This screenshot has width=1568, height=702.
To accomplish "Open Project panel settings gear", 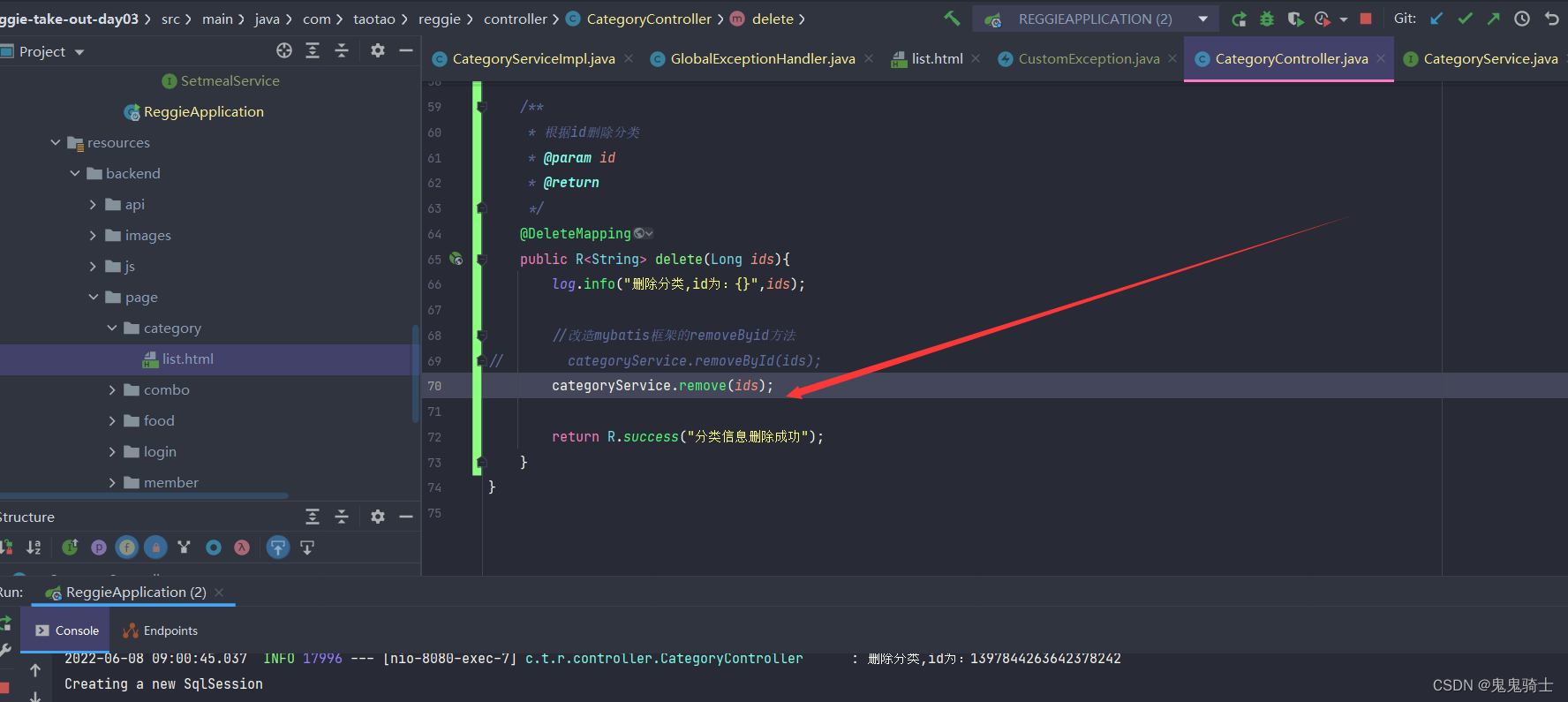I will click(x=378, y=50).
